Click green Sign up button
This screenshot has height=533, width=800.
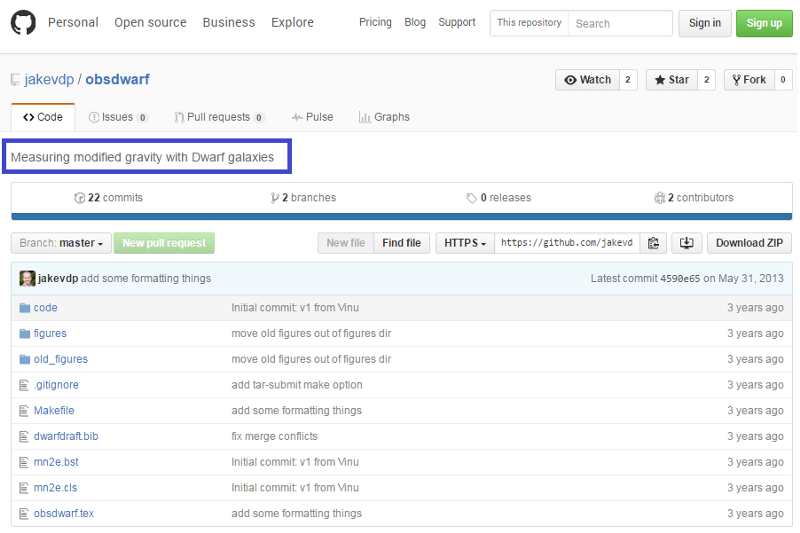tap(764, 23)
